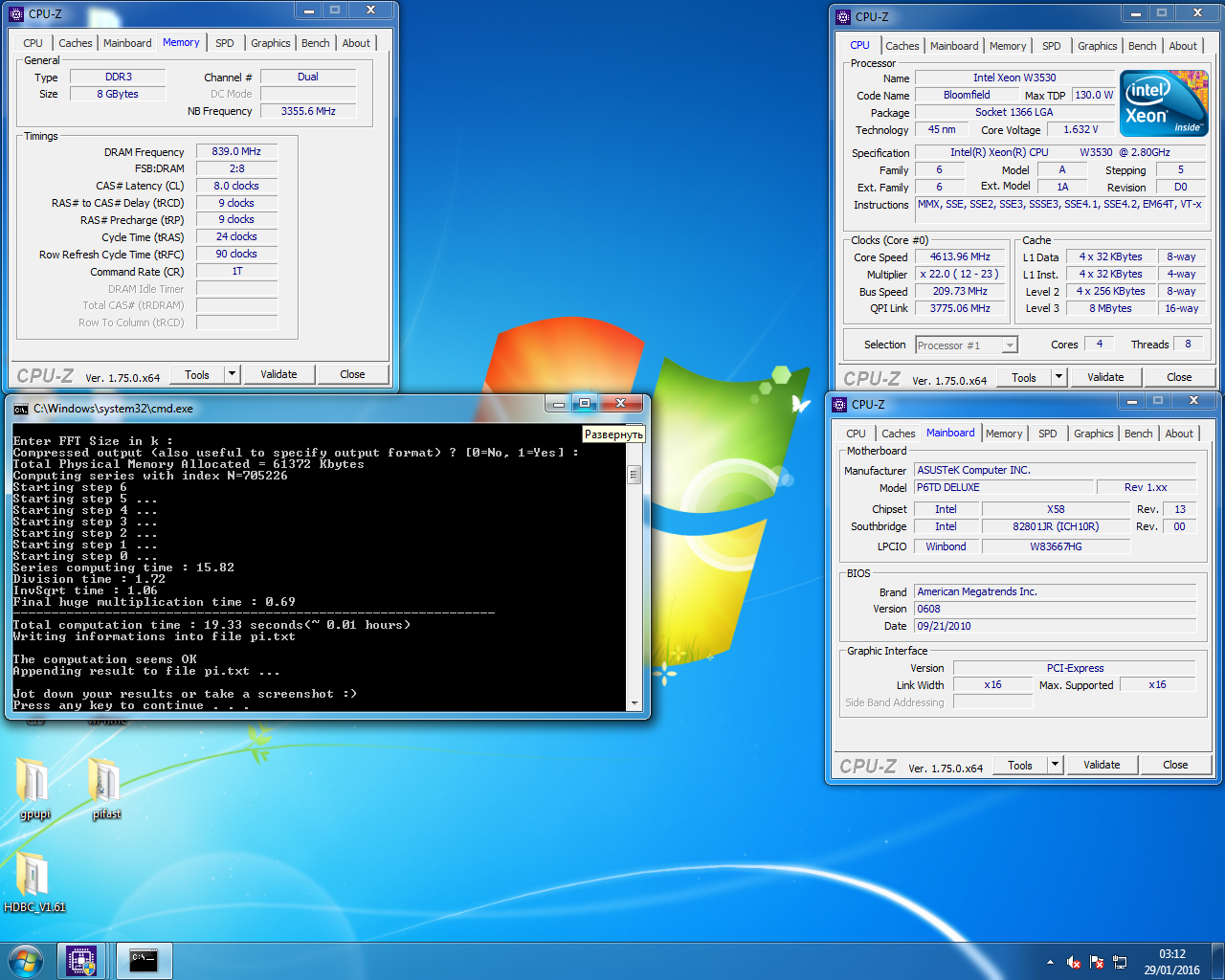Open CPU tab in Mainboard window
The width and height of the screenshot is (1225, 980).
click(856, 434)
